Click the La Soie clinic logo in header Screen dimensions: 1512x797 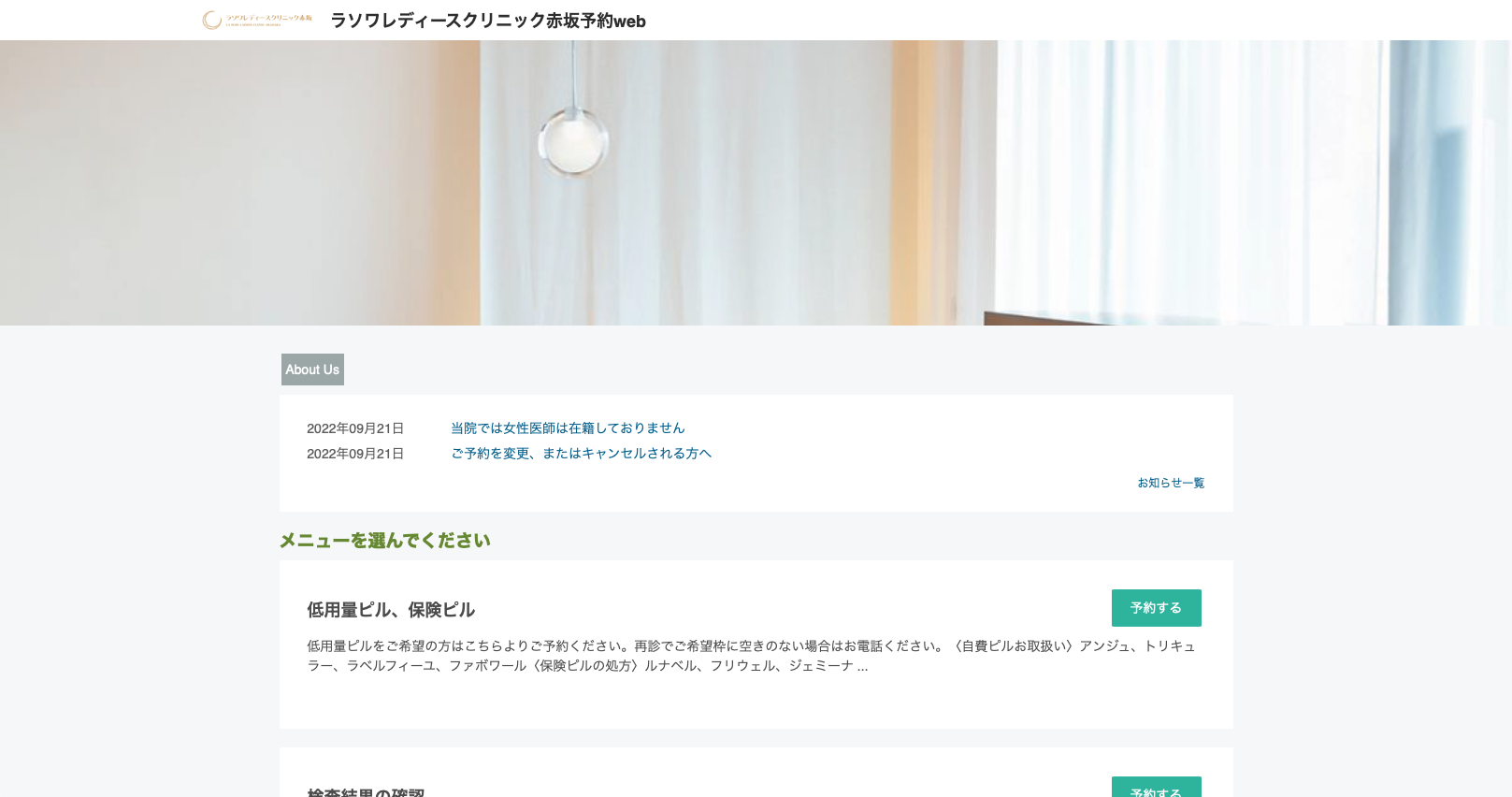coord(257,20)
